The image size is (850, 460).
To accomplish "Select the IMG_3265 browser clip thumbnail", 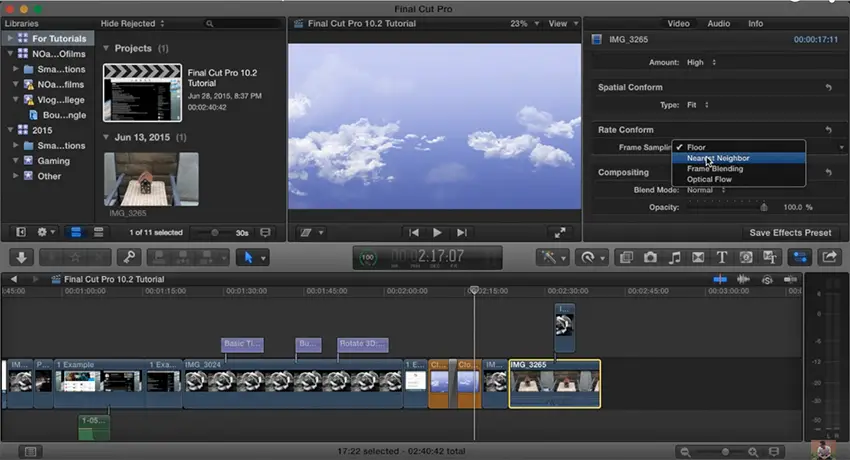I will click(x=151, y=179).
